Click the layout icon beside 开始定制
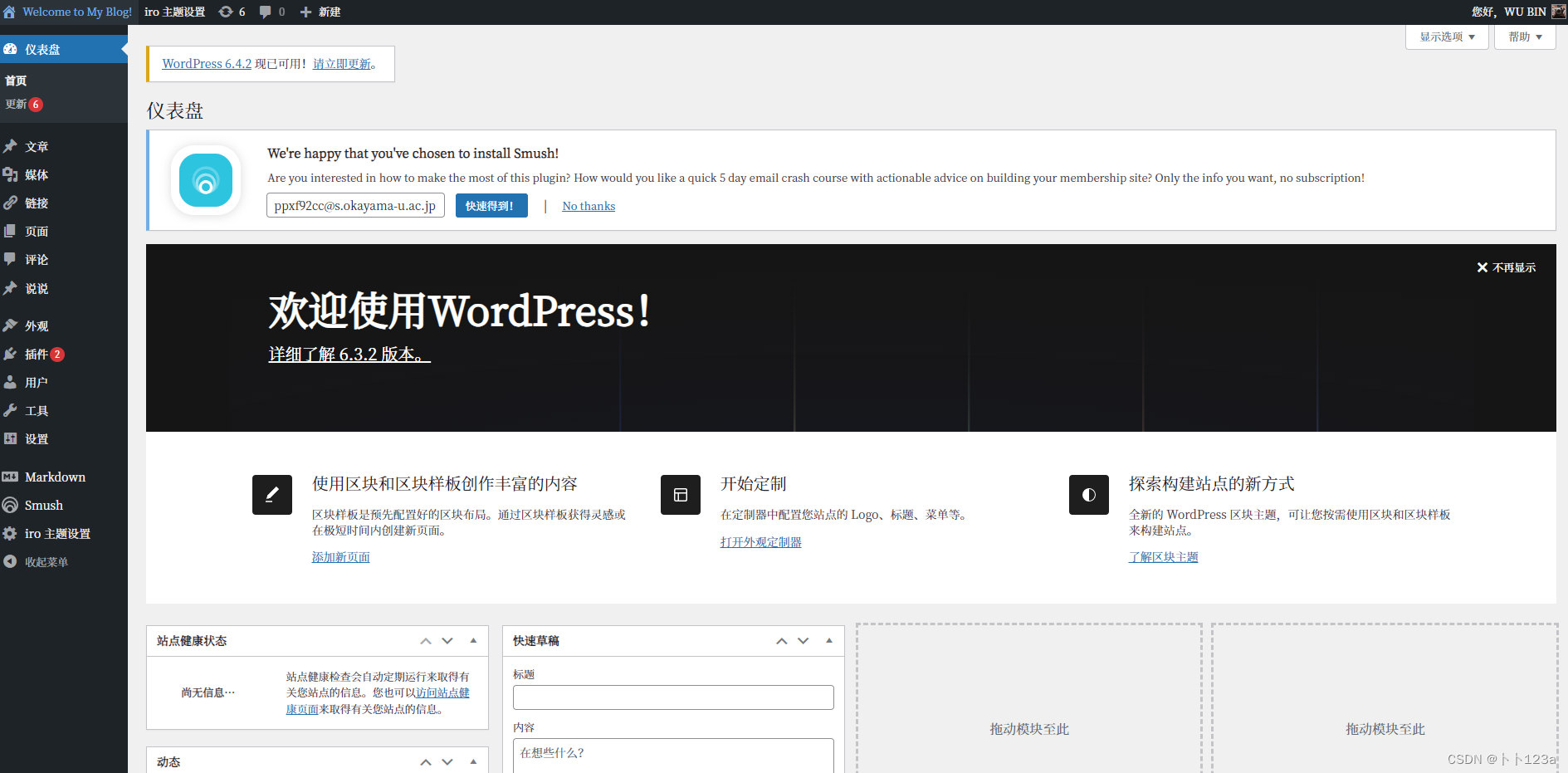Screen dimensions: 1568x773 (681, 495)
